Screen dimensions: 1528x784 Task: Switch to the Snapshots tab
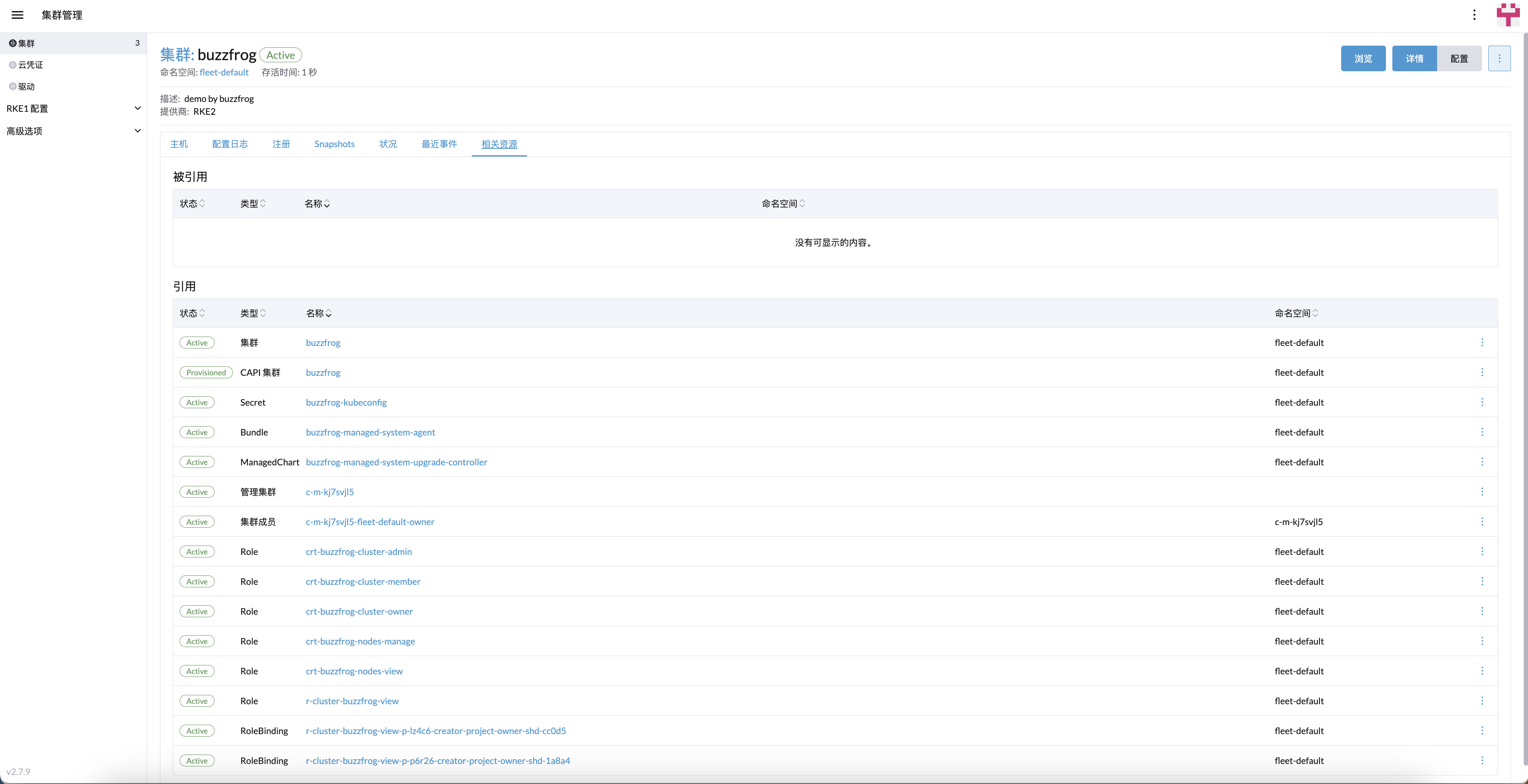tap(334, 144)
